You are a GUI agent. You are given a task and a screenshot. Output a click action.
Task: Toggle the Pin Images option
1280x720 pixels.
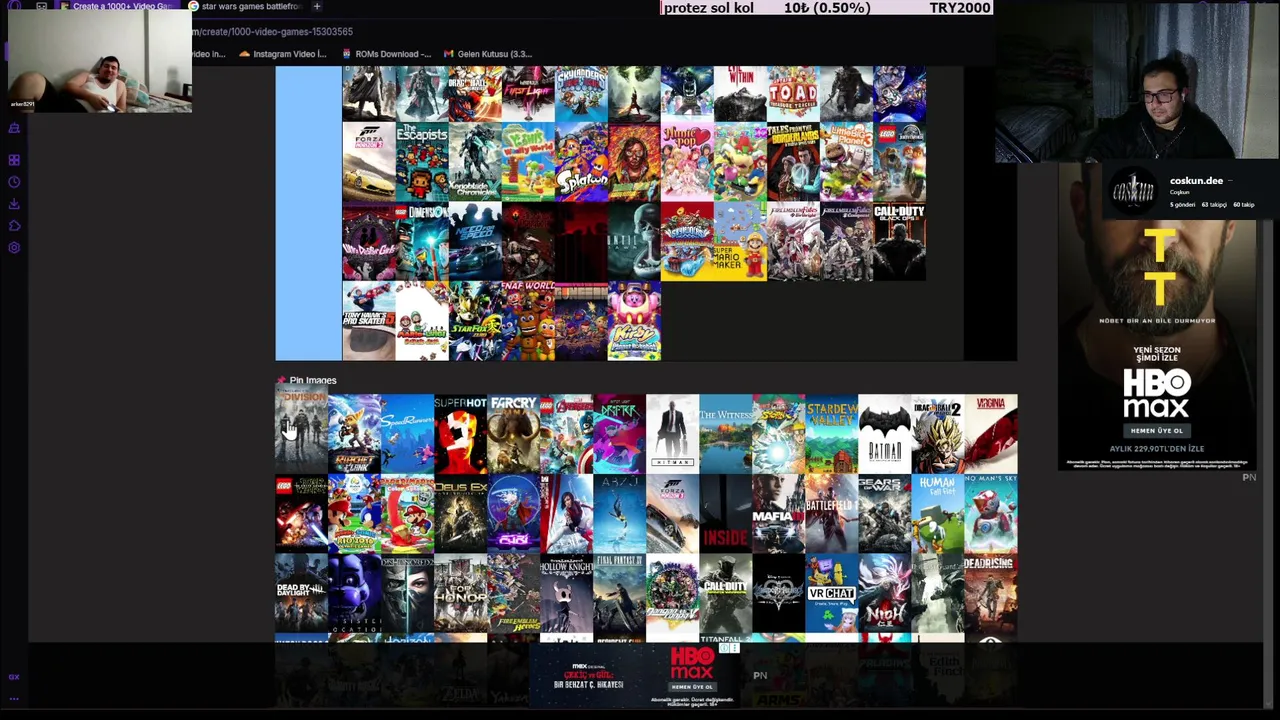[x=306, y=380]
